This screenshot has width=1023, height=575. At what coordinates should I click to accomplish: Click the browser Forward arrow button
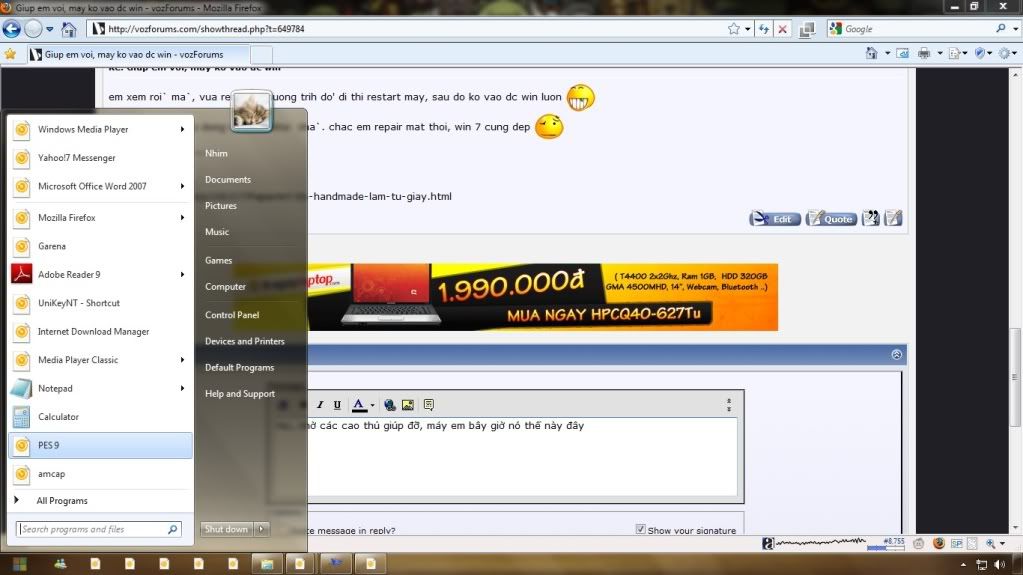coord(33,29)
